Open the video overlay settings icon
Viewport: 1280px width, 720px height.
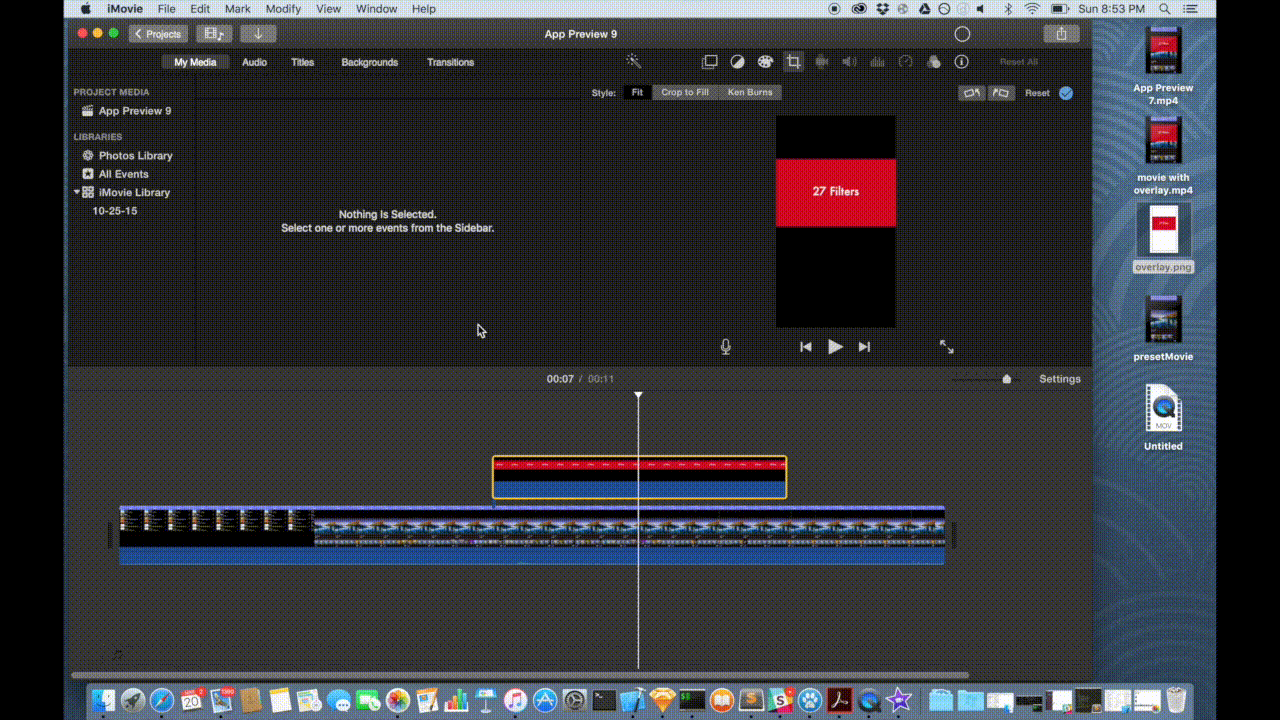709,61
